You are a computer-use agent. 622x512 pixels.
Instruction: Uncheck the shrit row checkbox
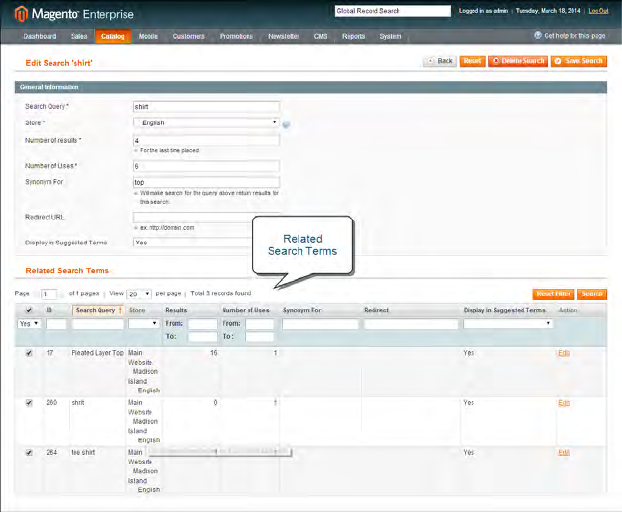[29, 403]
